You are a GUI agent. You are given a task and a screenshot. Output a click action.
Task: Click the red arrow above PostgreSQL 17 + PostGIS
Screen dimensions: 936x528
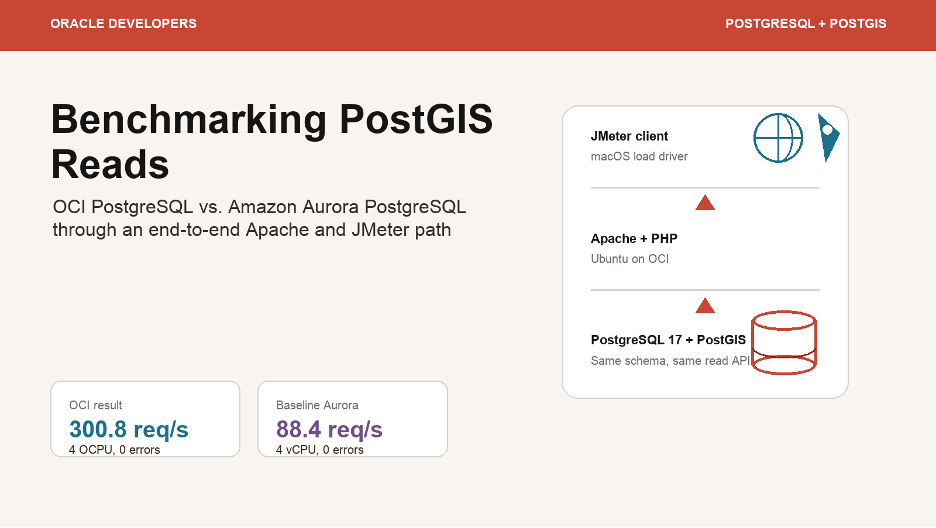[705, 305]
